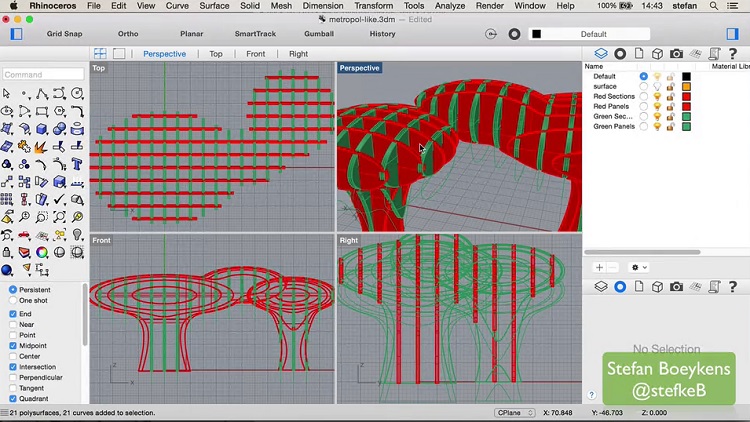750x422 pixels.
Task: Switch to the Top viewport tab
Action: pyautogui.click(x=216, y=54)
